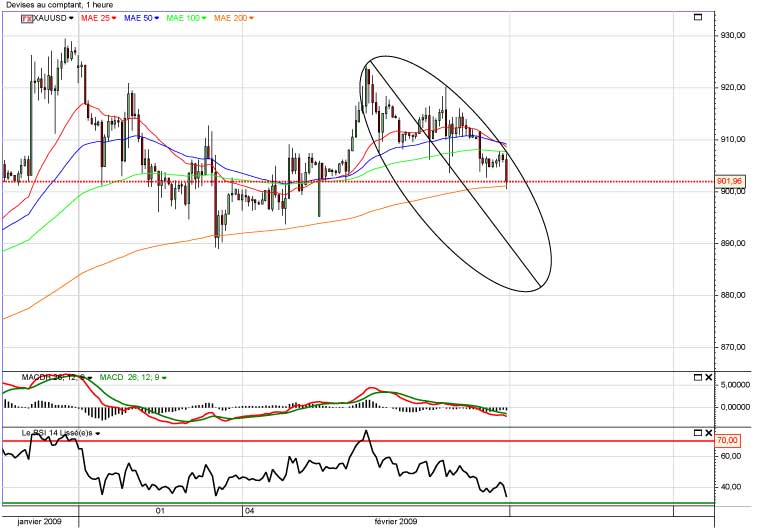Expand the first MACD indicator label dropdown
Image resolution: width=759 pixels, height=528 pixels.
coord(90,377)
